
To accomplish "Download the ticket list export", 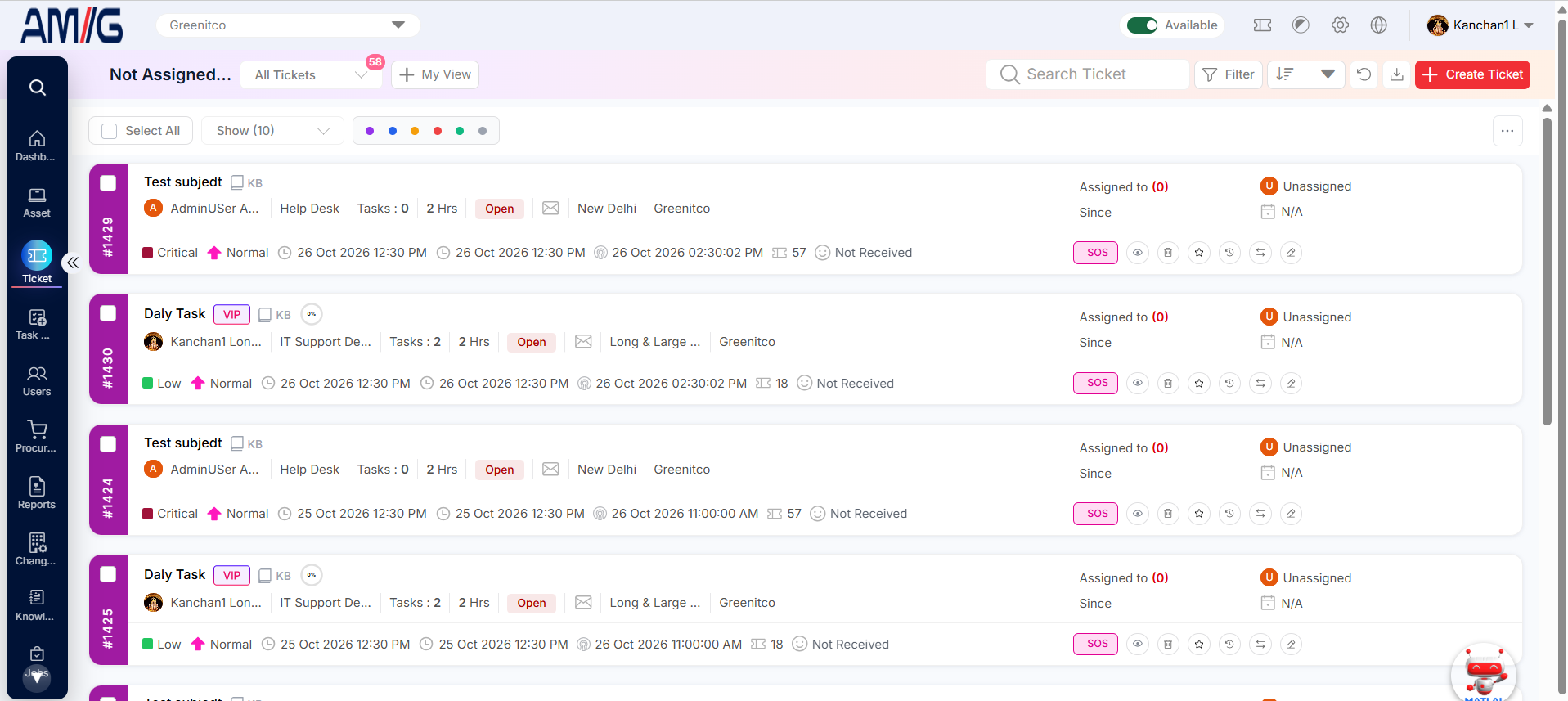I will click(x=1397, y=74).
